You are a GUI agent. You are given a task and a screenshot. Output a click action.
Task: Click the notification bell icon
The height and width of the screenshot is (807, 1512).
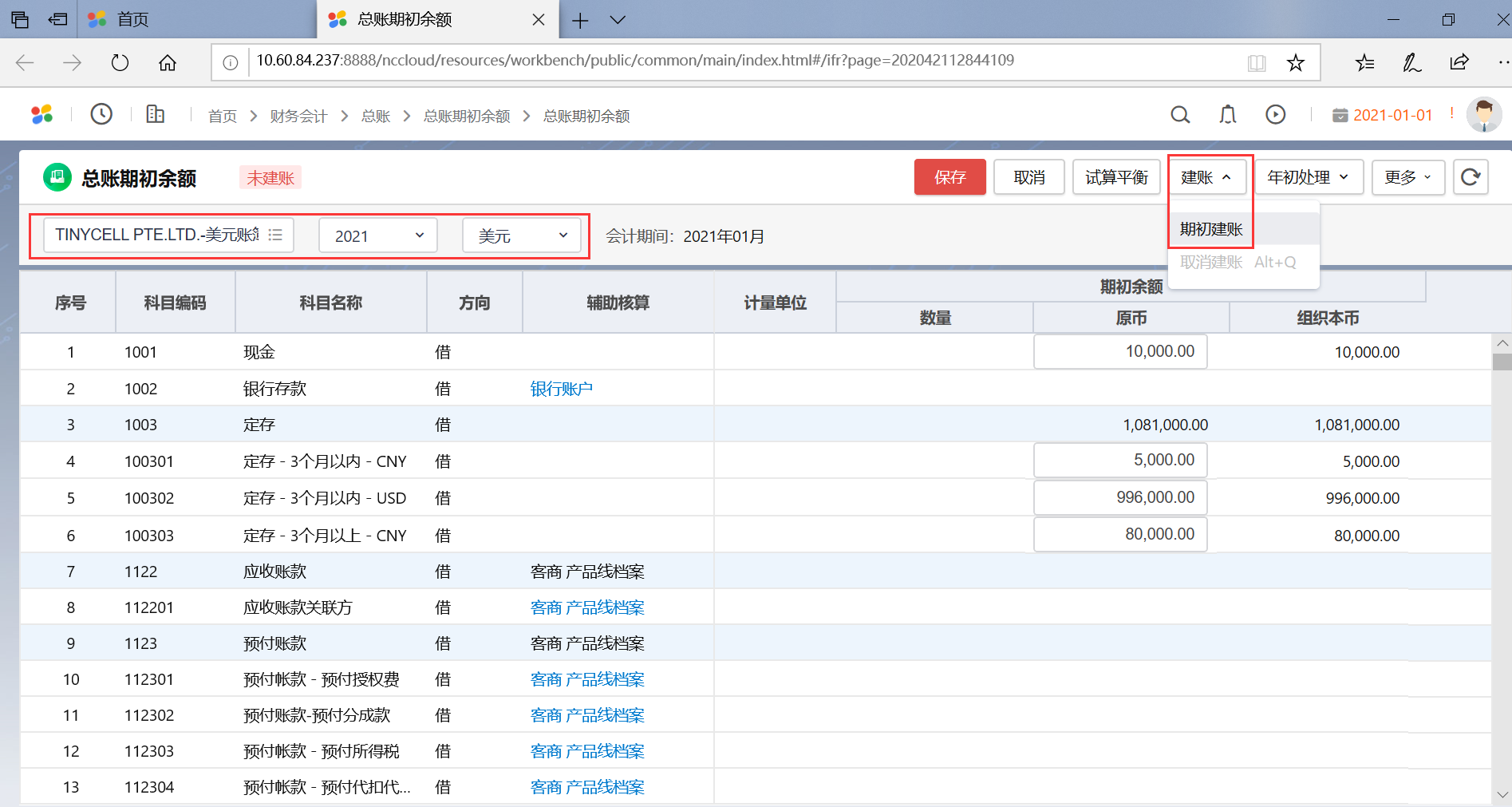coord(1228,115)
